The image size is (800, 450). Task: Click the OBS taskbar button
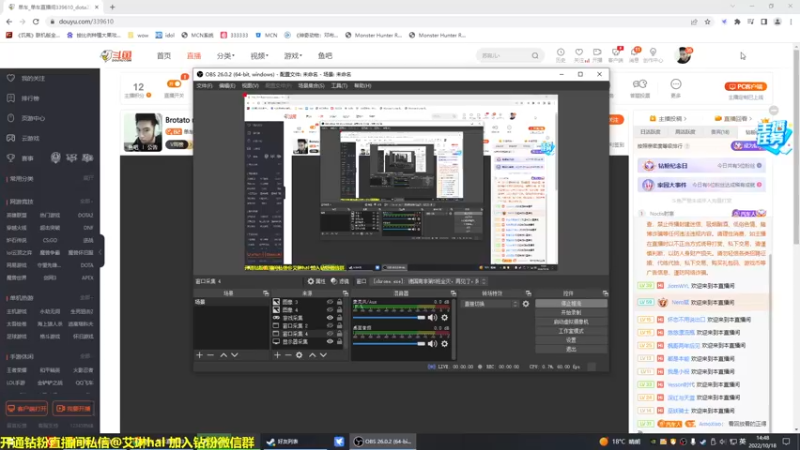click(383, 442)
